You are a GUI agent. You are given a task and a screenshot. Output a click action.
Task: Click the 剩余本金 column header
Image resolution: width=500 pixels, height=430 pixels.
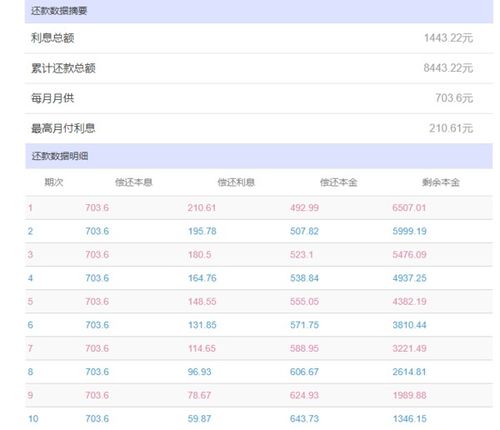pos(441,182)
